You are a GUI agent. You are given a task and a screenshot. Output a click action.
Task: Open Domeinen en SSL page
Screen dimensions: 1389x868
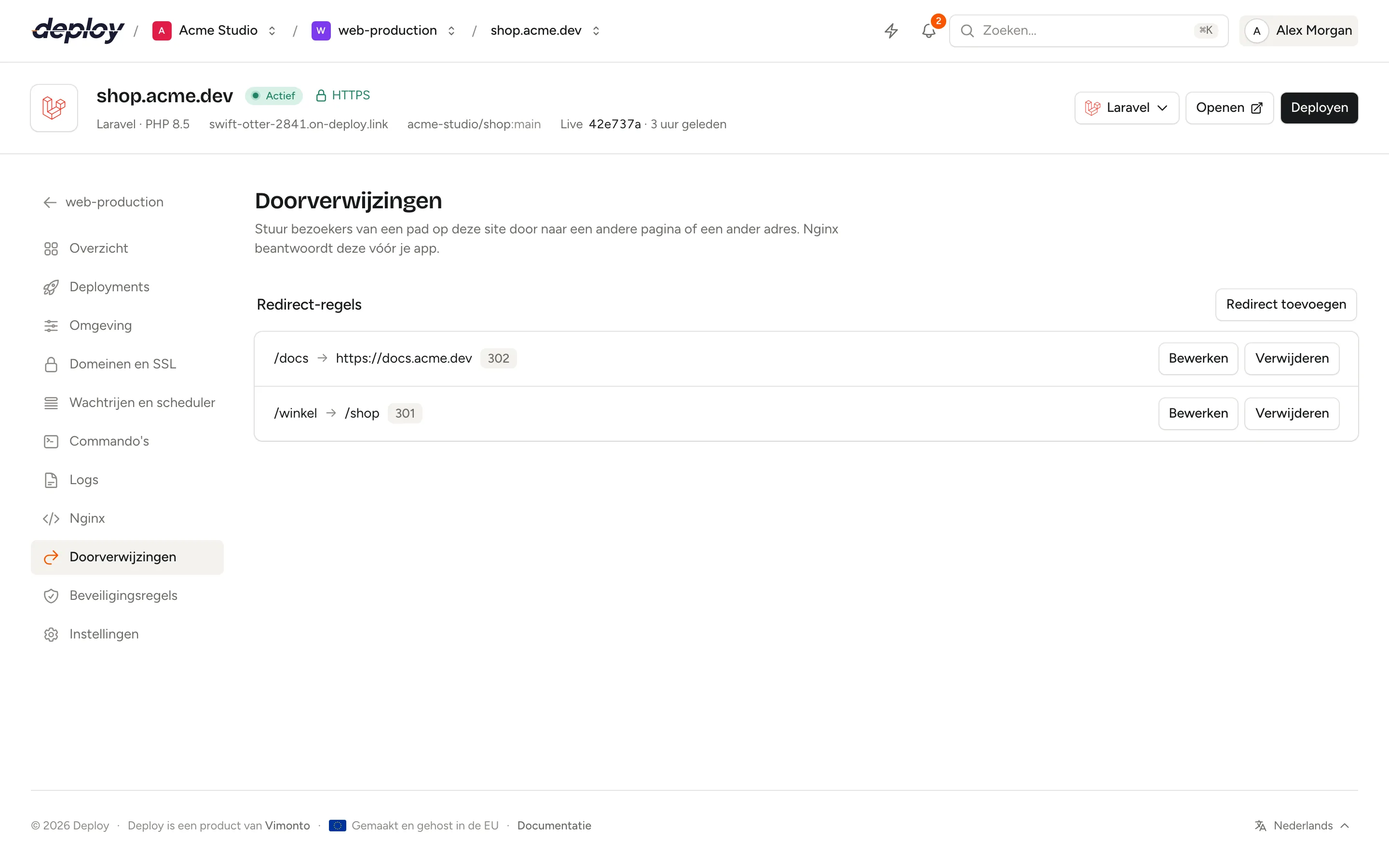click(127, 364)
